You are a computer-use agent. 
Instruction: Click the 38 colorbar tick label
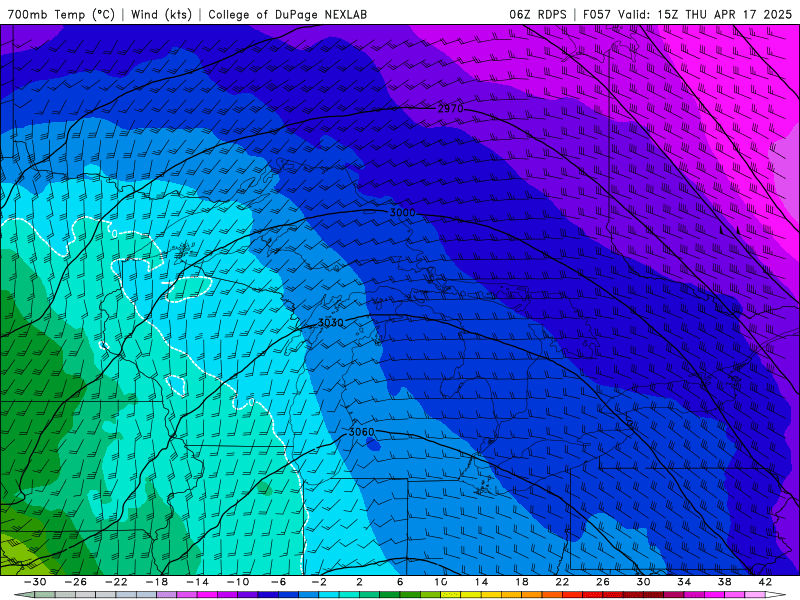pyautogui.click(x=724, y=582)
